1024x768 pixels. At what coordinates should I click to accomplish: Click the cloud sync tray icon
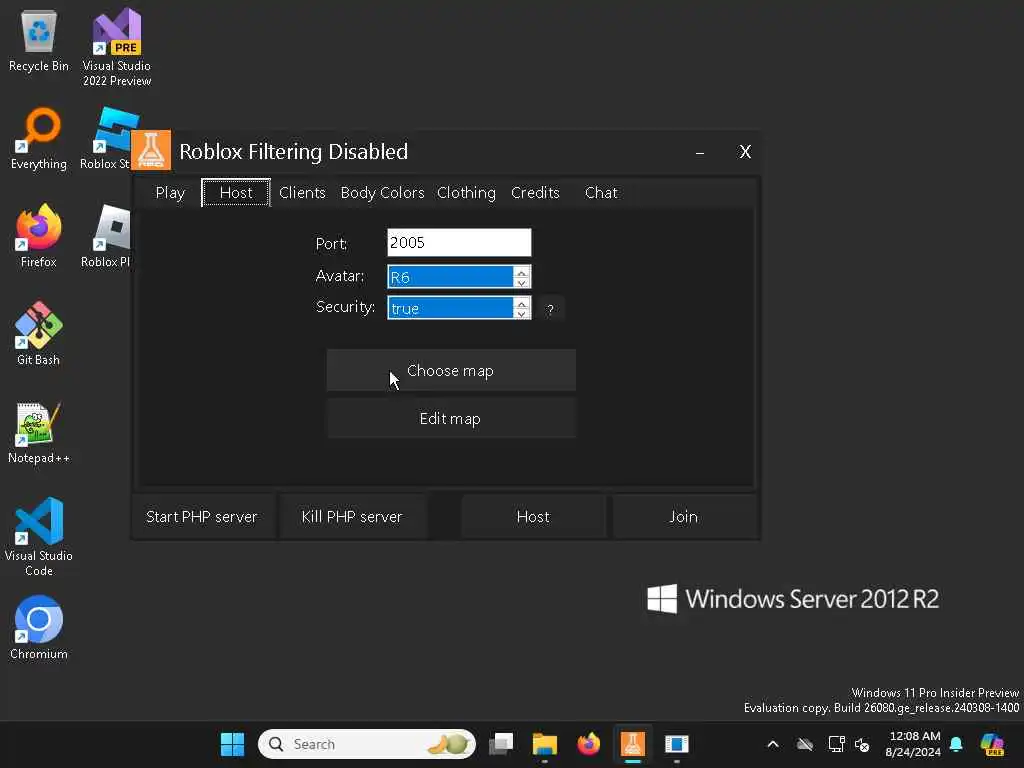point(805,744)
